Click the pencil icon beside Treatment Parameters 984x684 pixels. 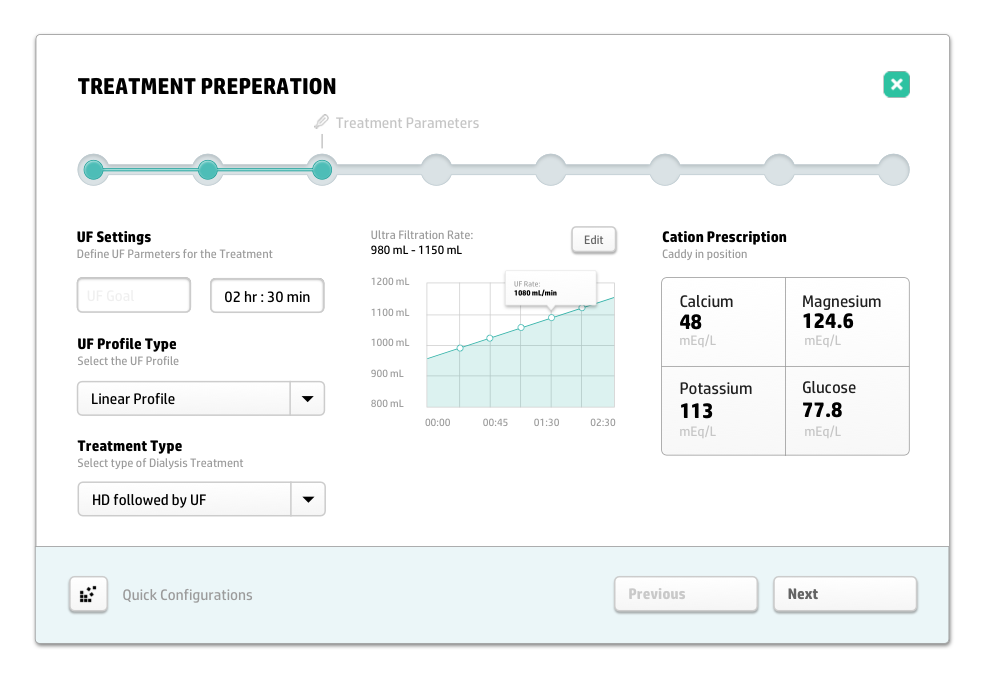[321, 122]
